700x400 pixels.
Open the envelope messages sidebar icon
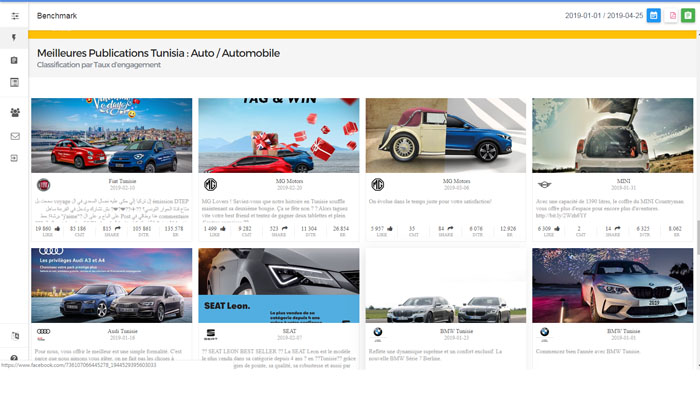(15, 136)
